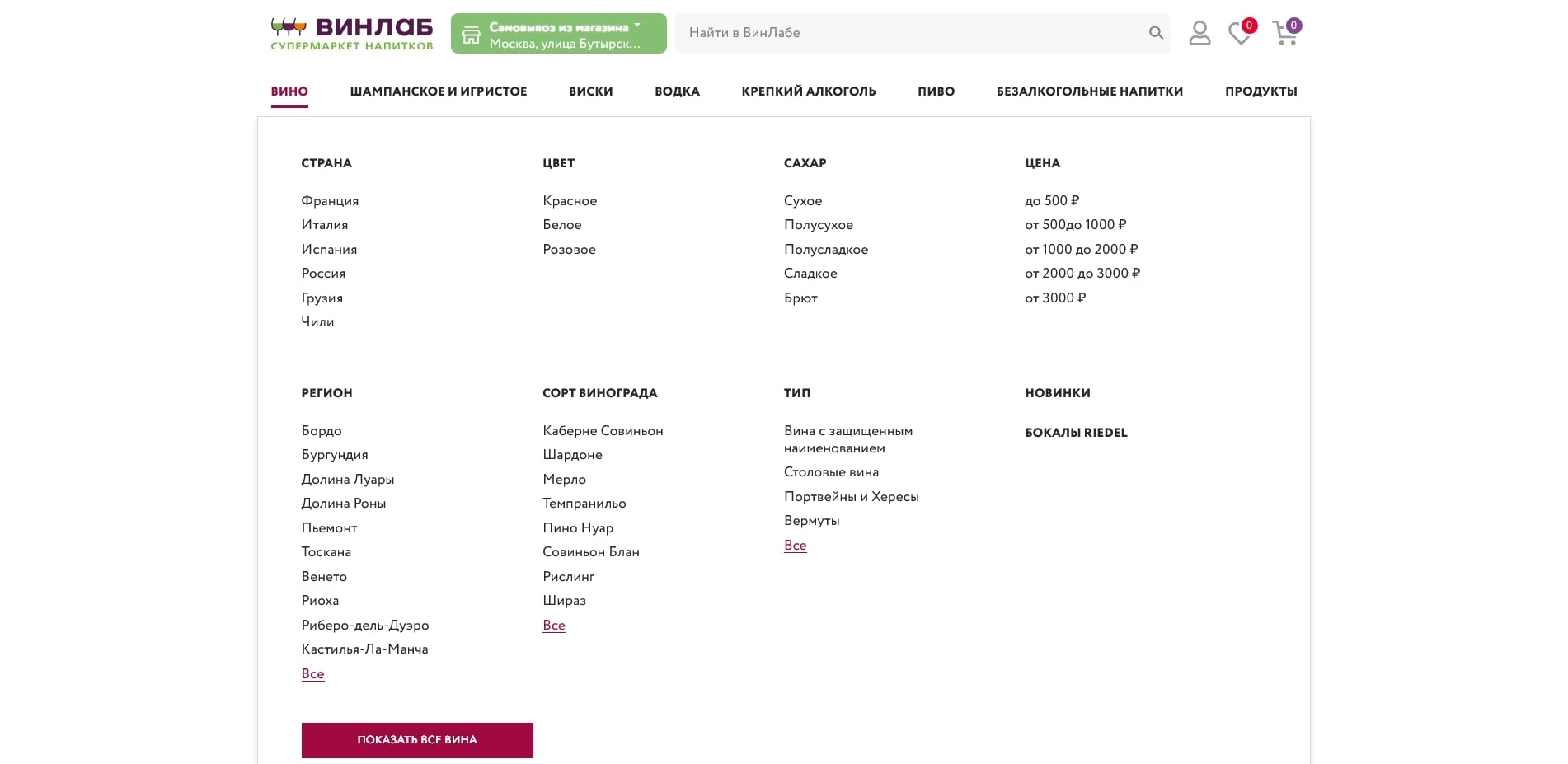Show all grape varieties via Все link

click(x=554, y=626)
